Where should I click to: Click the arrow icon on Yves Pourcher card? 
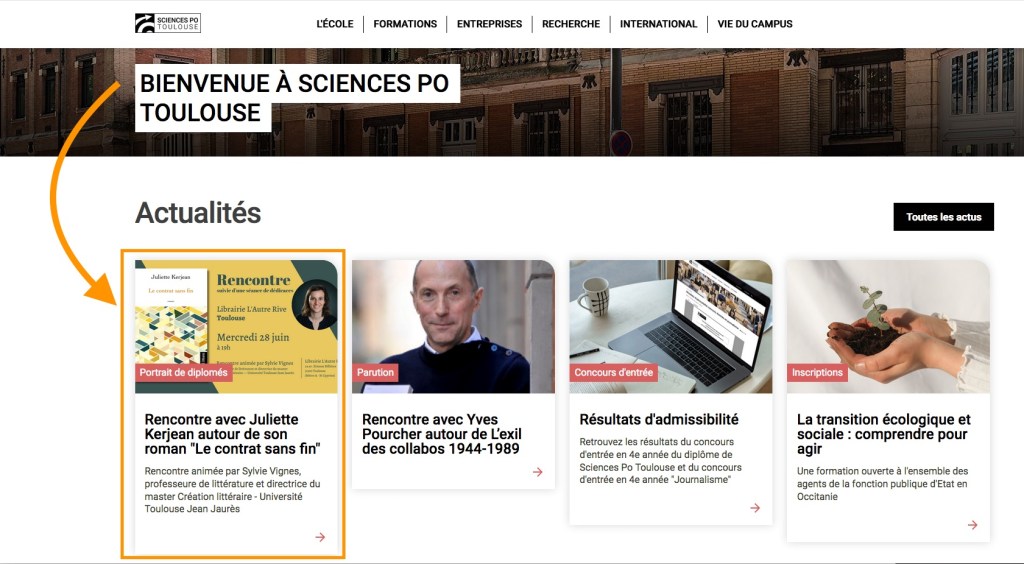tap(538, 472)
